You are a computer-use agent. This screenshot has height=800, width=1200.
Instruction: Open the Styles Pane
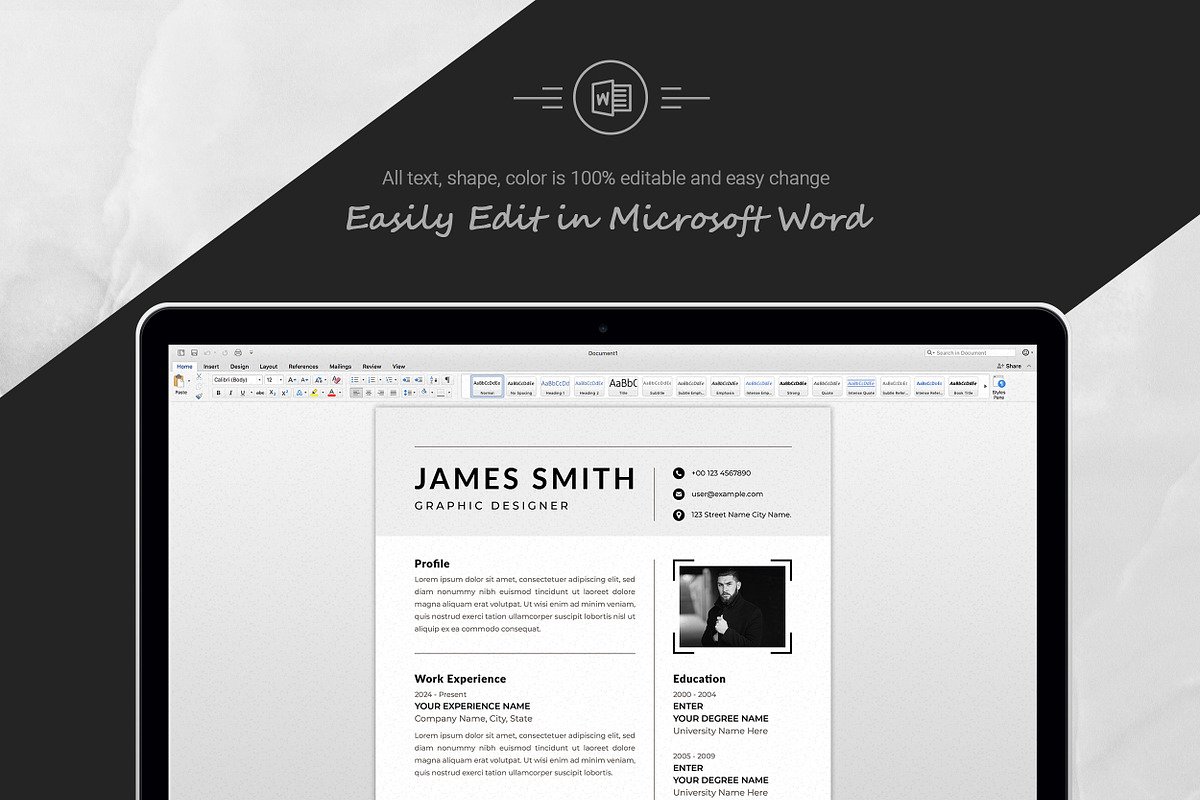[x=999, y=387]
